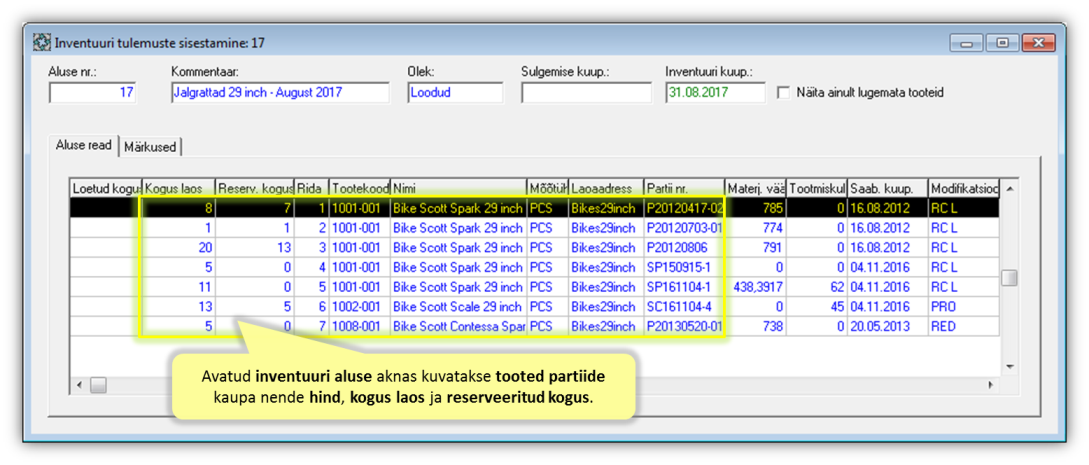Click the Bike Scott Scale 29 inch row name
Image resolution: width=1089 pixels, height=465 pixels.
[x=458, y=307]
